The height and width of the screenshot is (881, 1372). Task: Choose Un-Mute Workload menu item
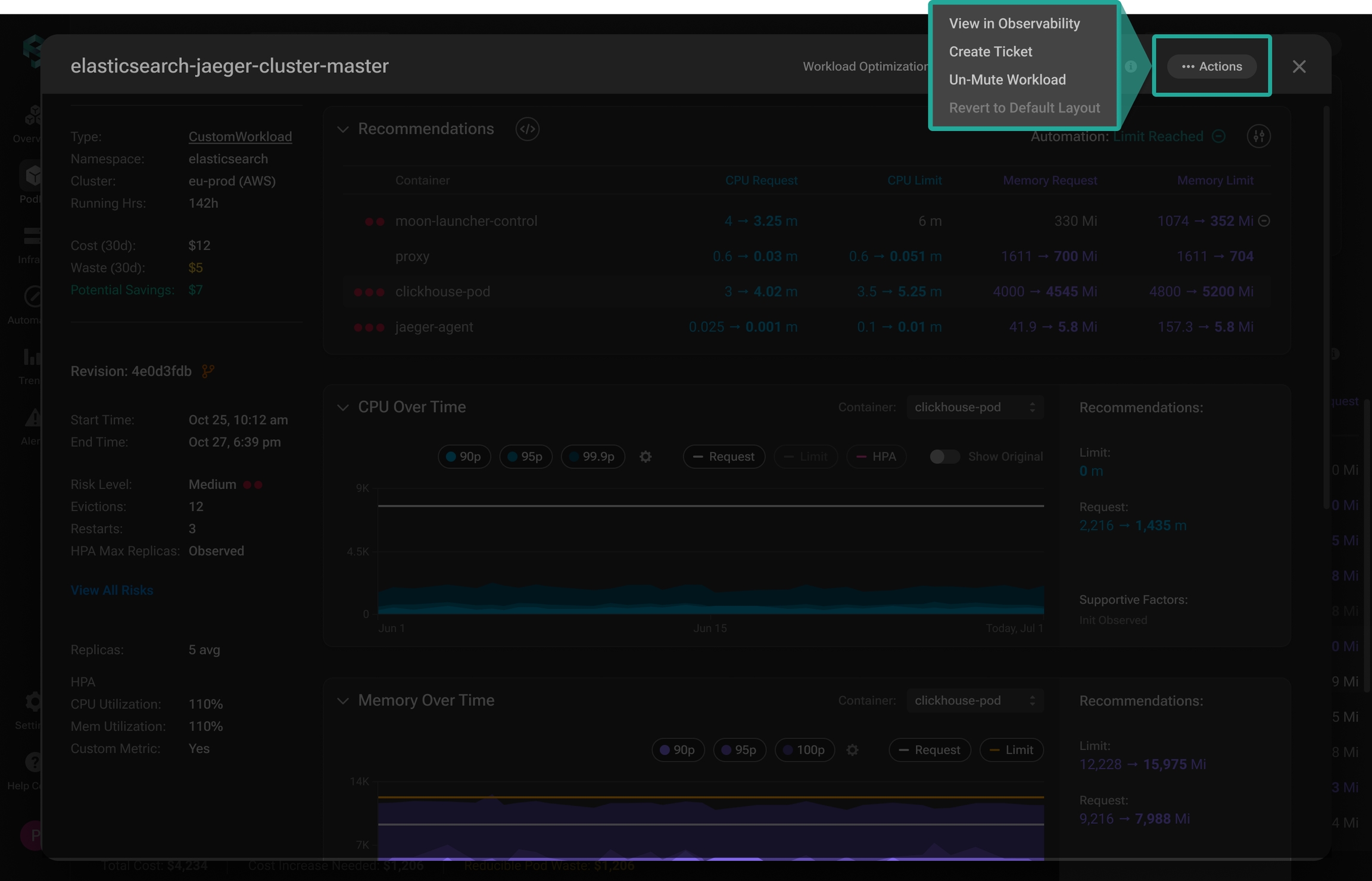(x=1007, y=80)
